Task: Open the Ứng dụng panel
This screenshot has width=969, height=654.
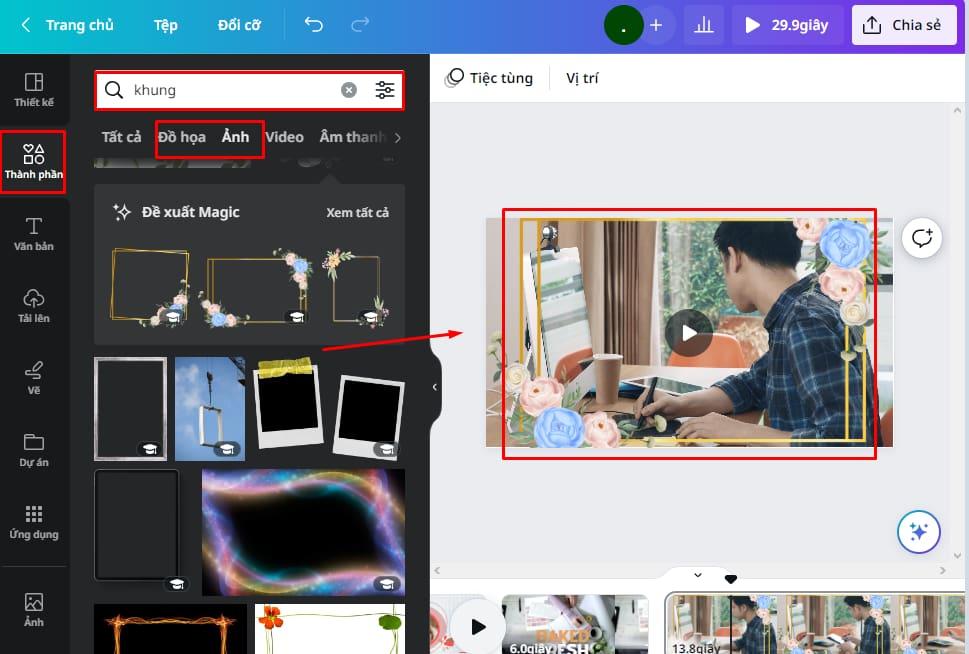Action: point(34,521)
